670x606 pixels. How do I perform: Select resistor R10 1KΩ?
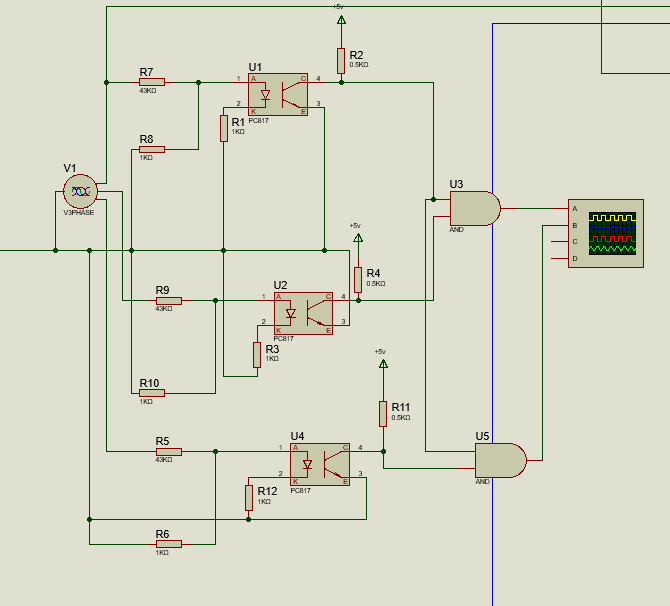(152, 393)
